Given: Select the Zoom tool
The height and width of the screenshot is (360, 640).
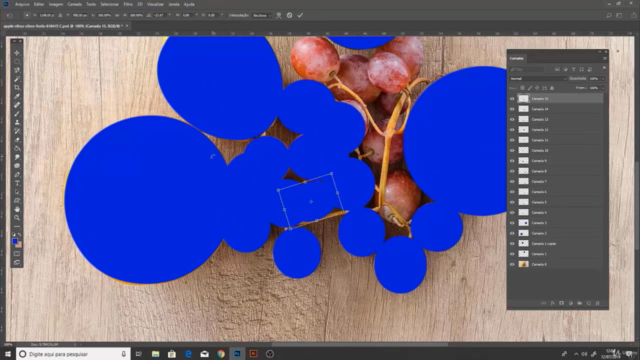Looking at the screenshot, I should tap(17, 218).
